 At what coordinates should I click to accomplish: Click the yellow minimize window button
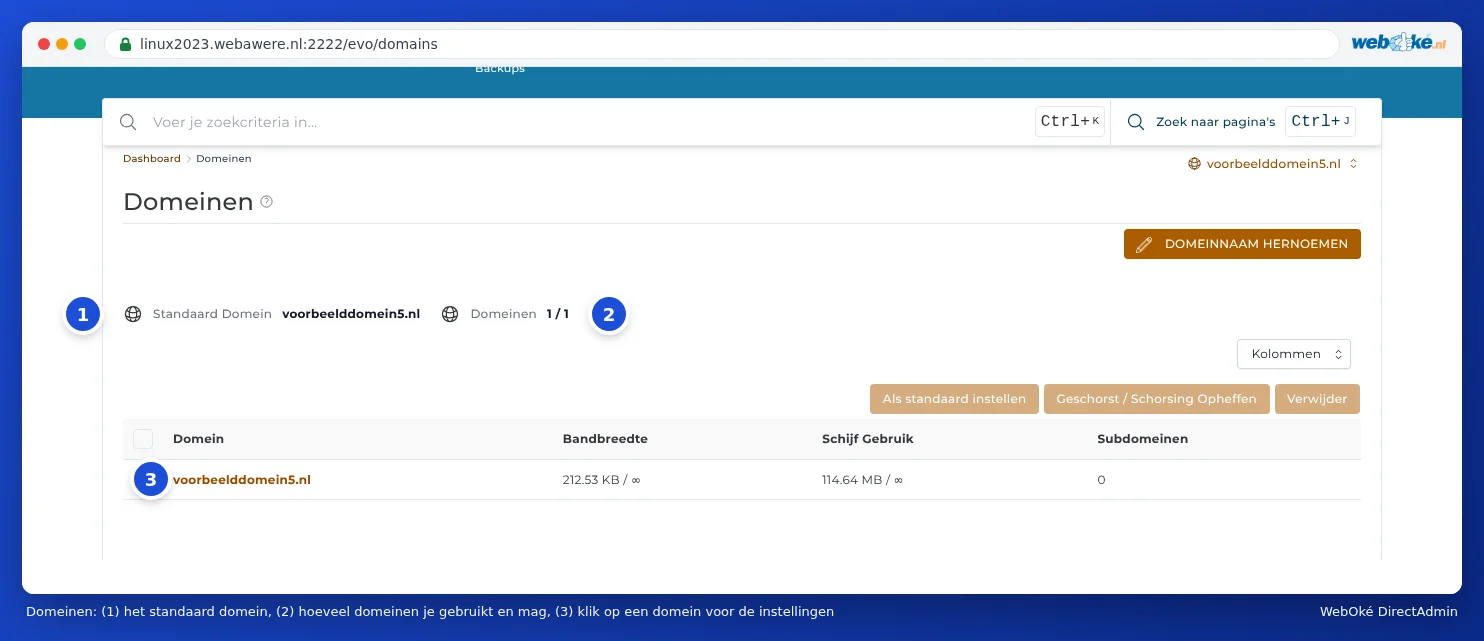(x=62, y=44)
